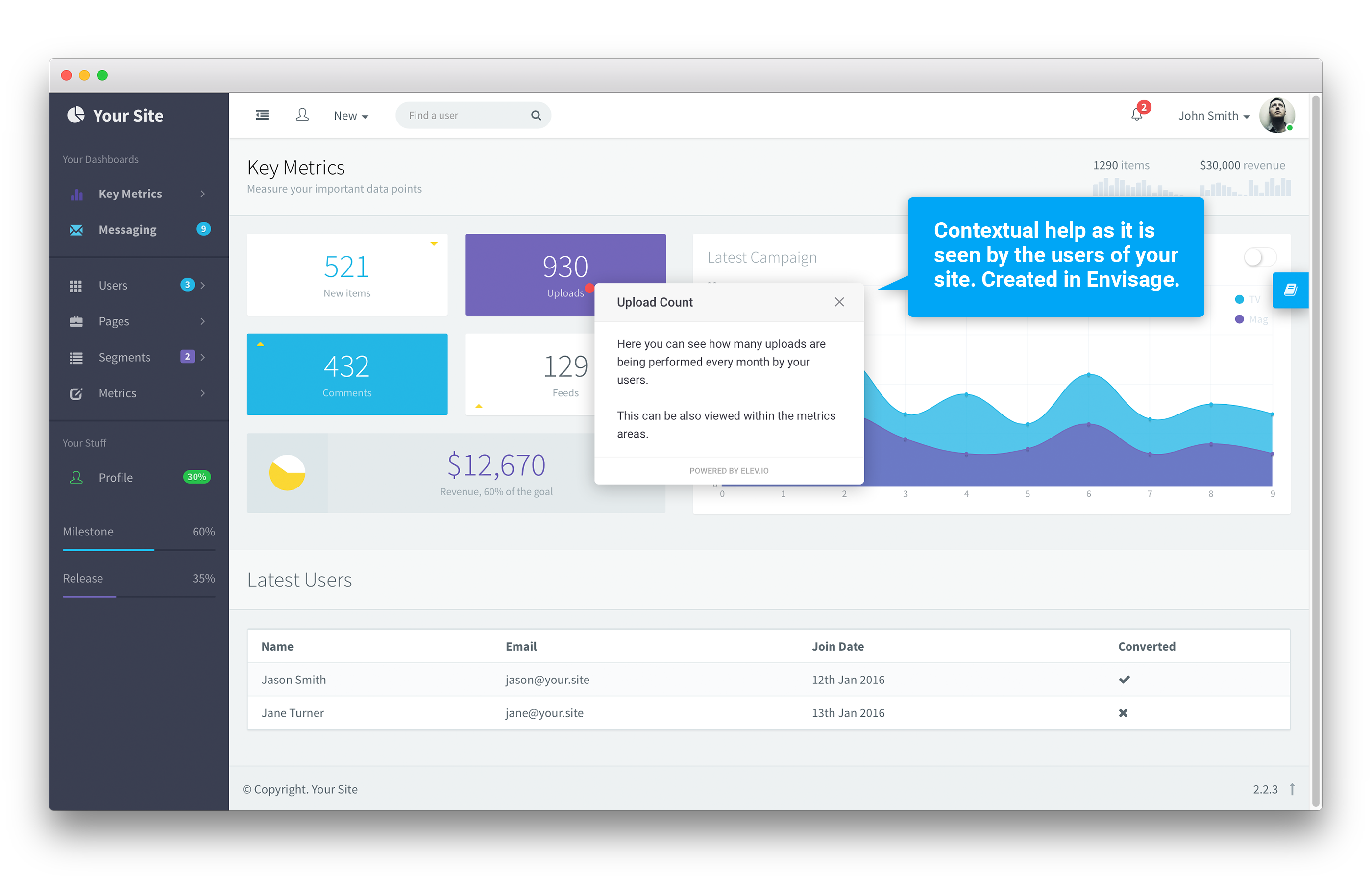1372x876 pixels.
Task: Click the Powered by Elev.io link
Action: (729, 470)
